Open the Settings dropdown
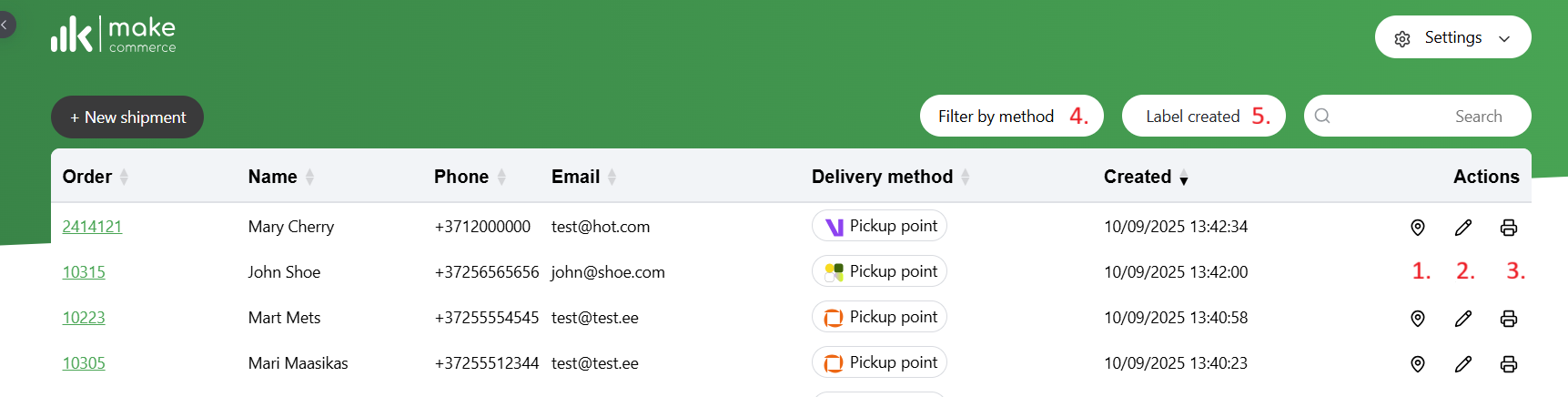The height and width of the screenshot is (397, 1568). 1452,37
